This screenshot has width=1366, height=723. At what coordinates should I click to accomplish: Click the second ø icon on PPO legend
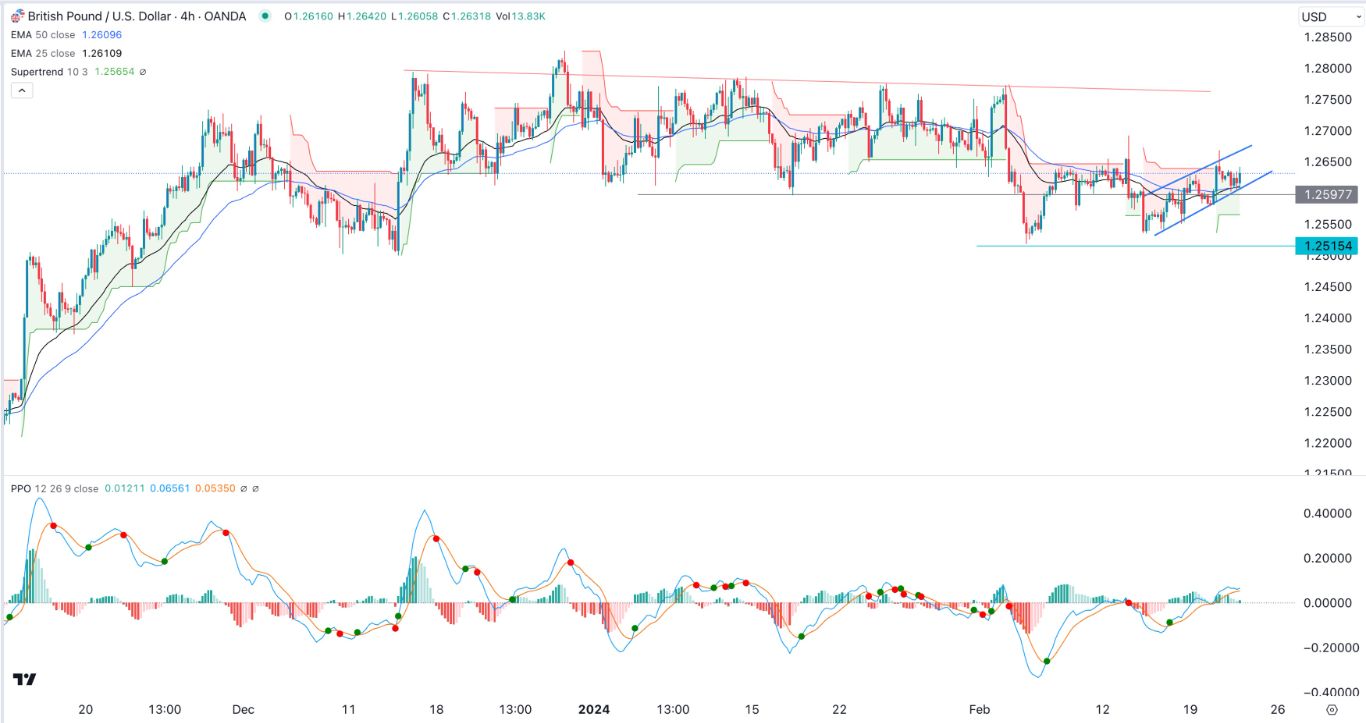tap(256, 489)
